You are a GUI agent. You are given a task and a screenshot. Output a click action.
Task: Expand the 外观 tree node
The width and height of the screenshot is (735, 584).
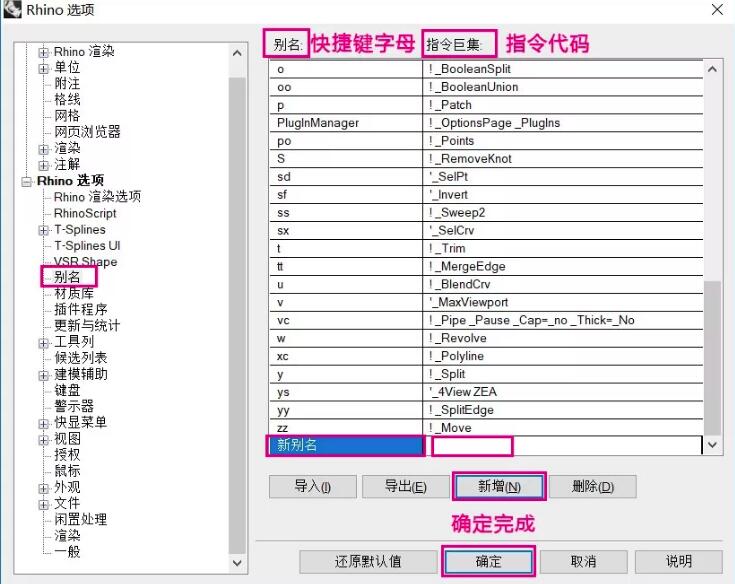(x=44, y=488)
